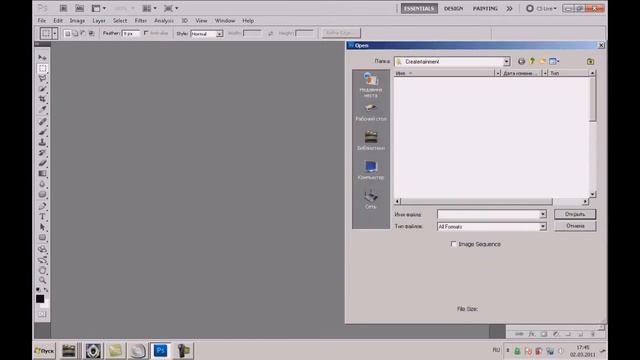Show more workspaces via double chevron
The height and width of the screenshot is (360, 640).
click(x=509, y=9)
